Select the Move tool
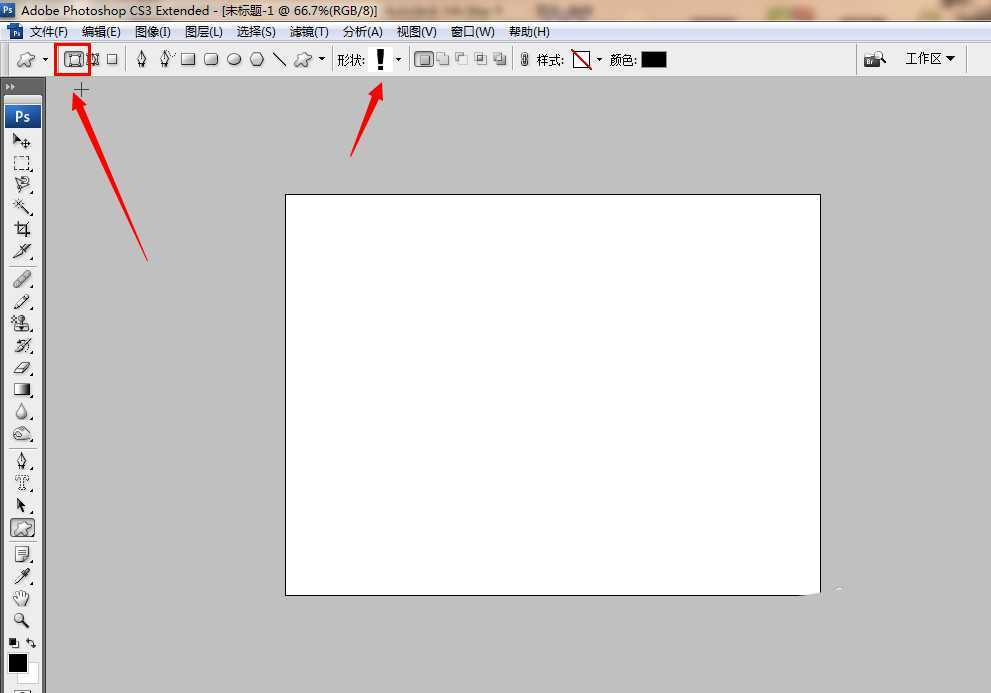The height and width of the screenshot is (693, 991). (x=22, y=141)
